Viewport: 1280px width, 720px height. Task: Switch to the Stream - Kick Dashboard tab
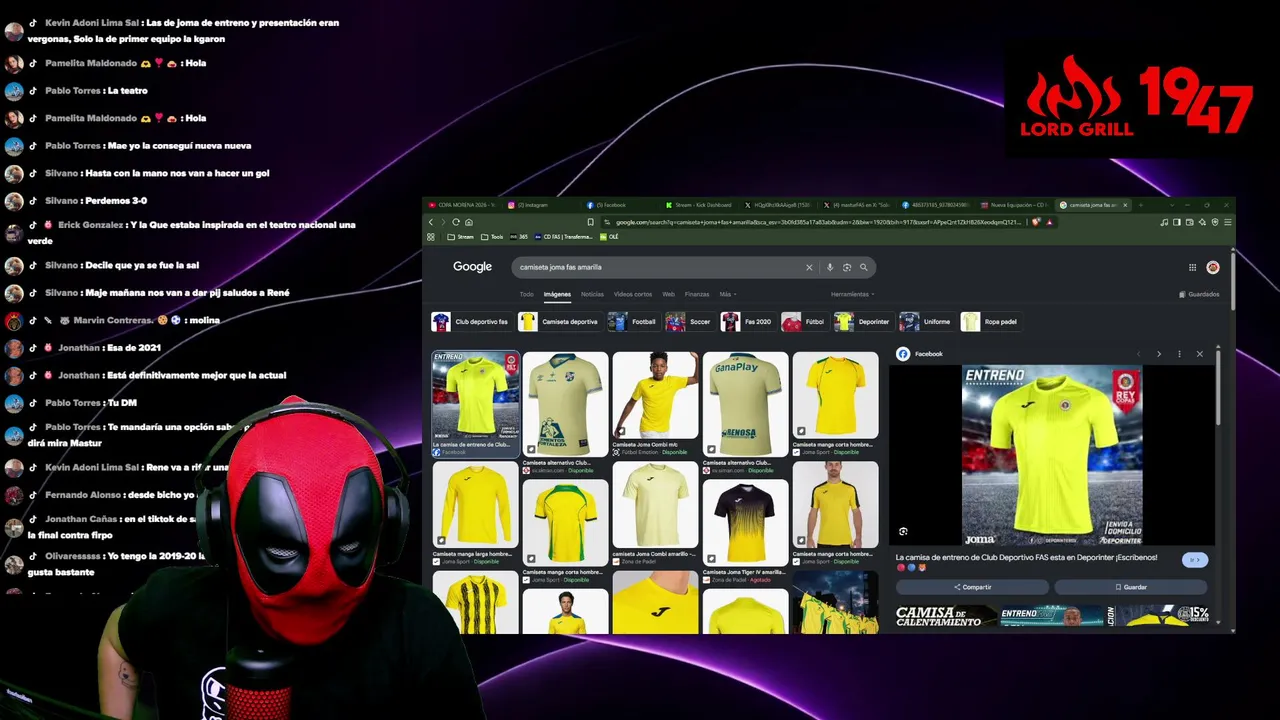coord(698,205)
